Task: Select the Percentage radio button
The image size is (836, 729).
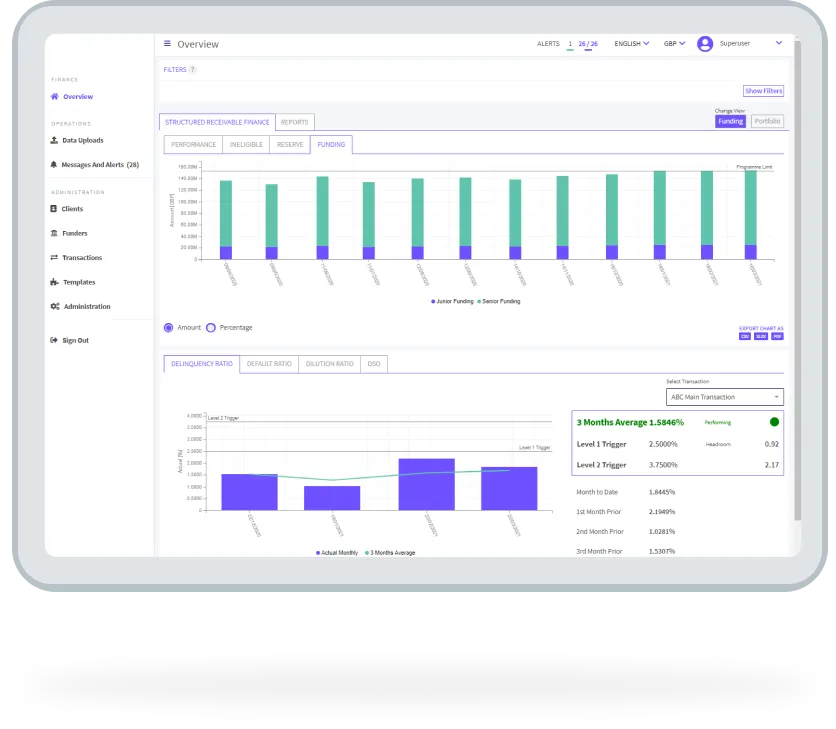Action: (x=211, y=328)
